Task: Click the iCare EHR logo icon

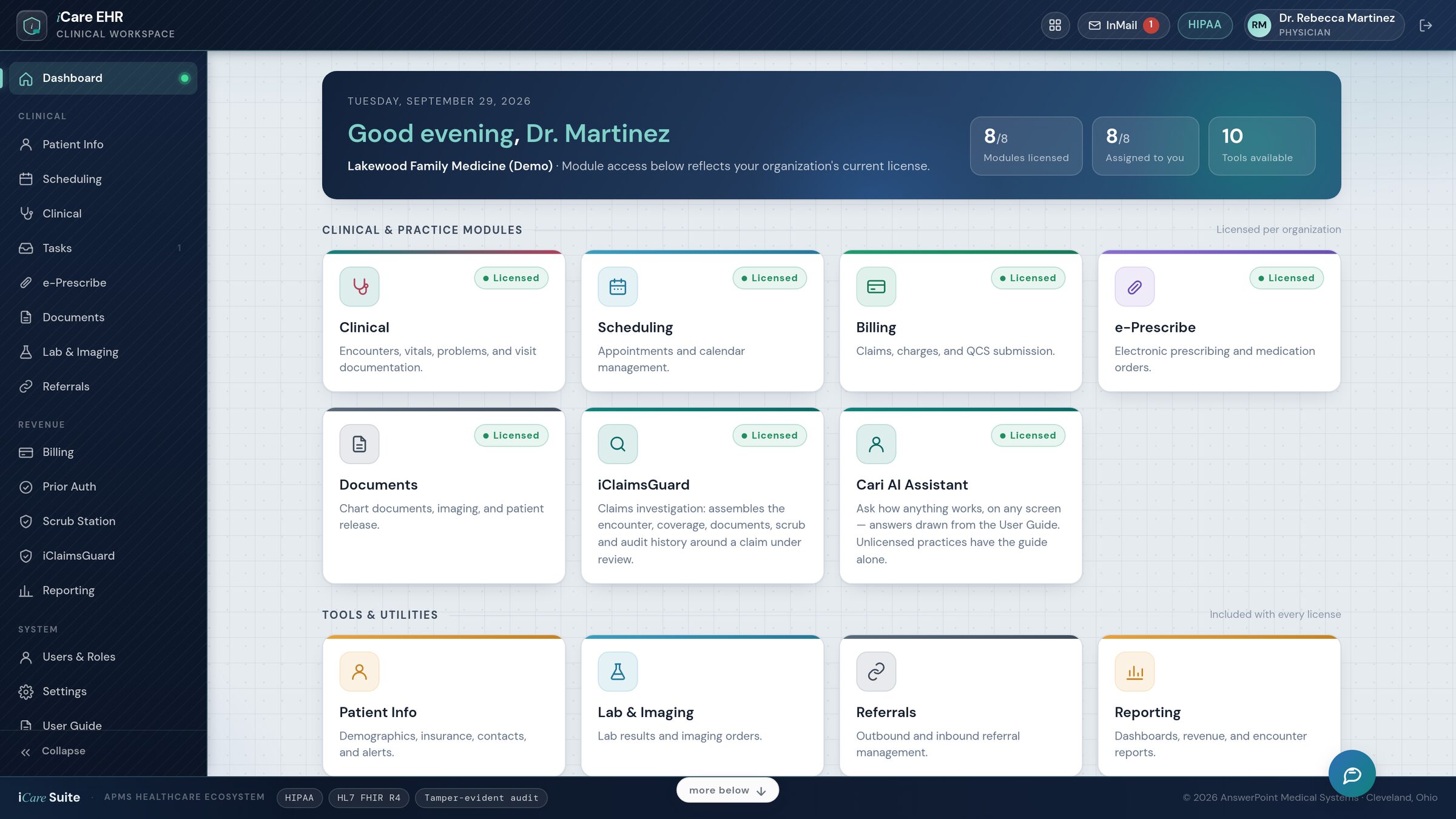Action: pyautogui.click(x=32, y=25)
